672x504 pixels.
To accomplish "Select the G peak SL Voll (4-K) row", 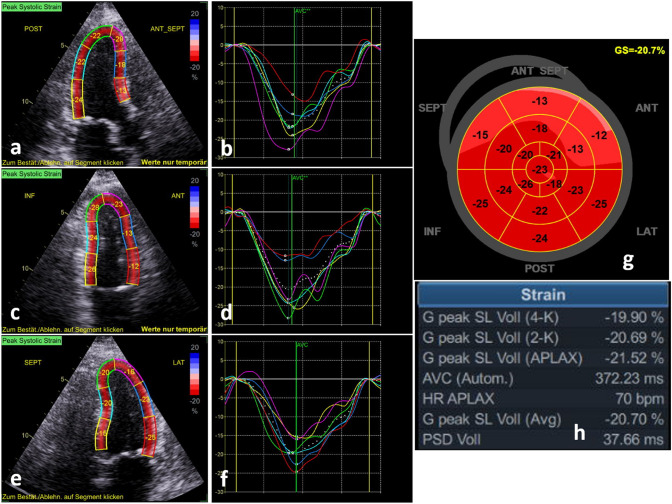I will point(541,318).
